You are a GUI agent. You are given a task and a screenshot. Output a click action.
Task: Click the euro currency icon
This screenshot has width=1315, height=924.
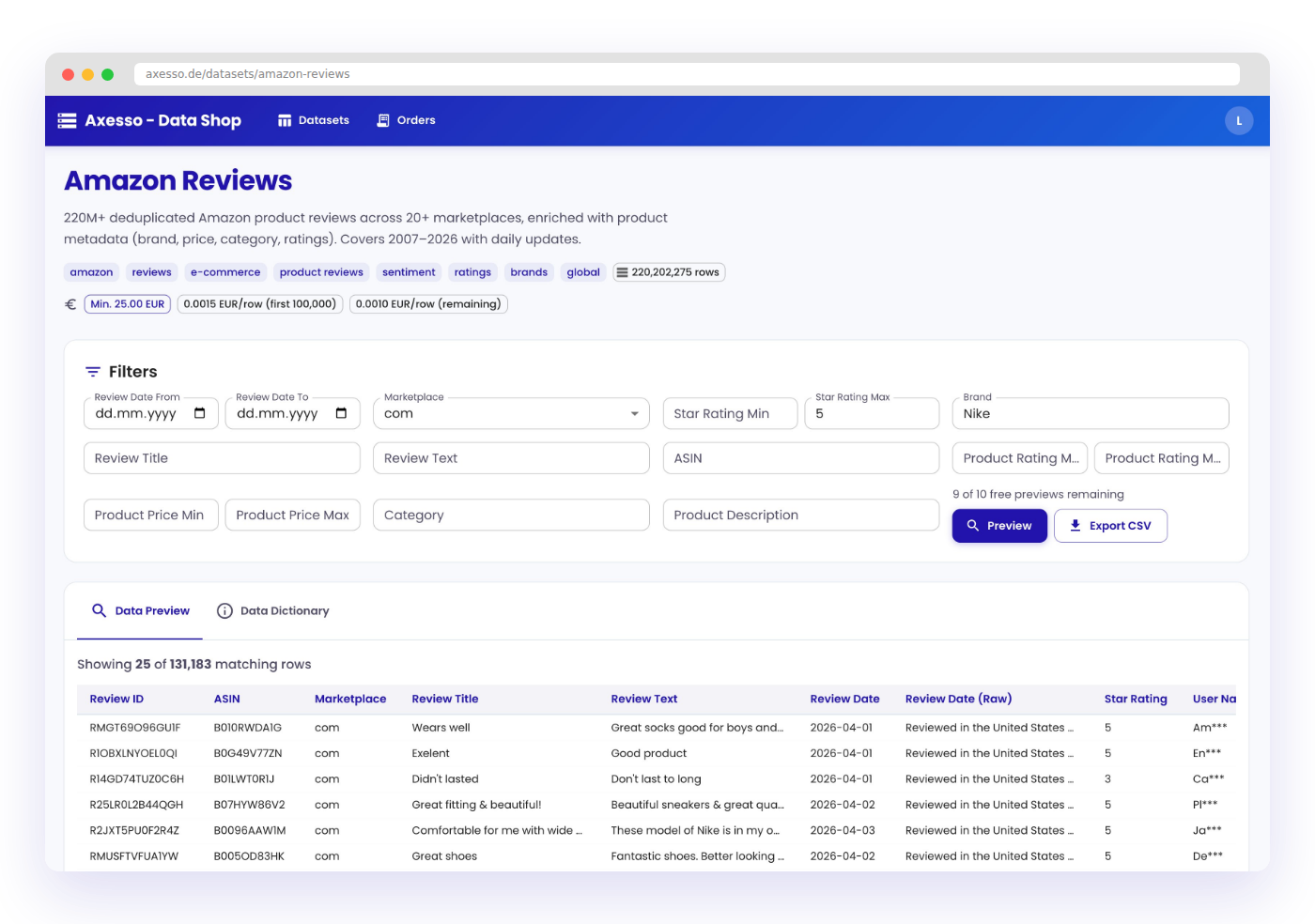tap(70, 304)
